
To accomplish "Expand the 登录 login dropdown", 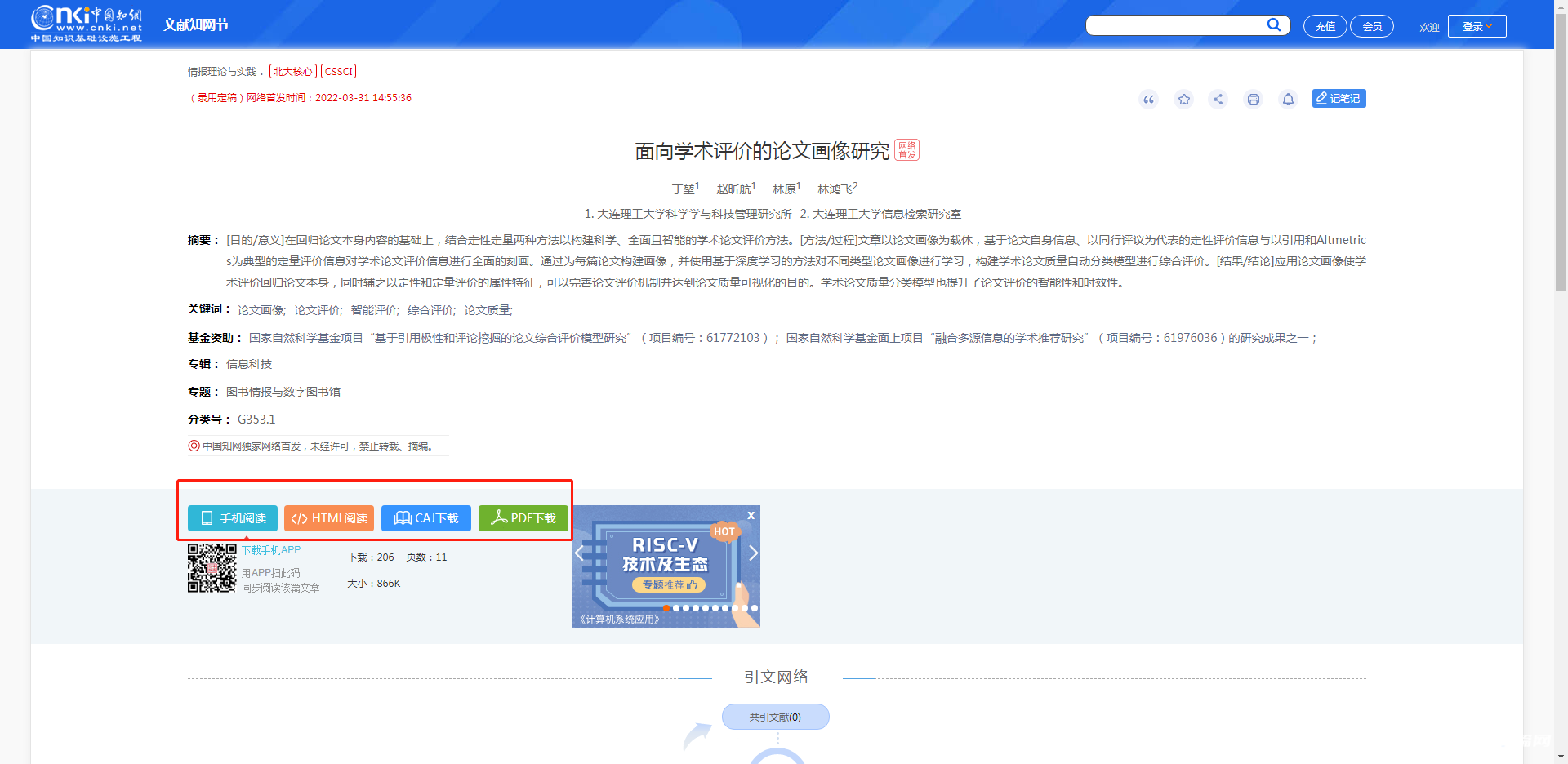I will coord(1477,25).
